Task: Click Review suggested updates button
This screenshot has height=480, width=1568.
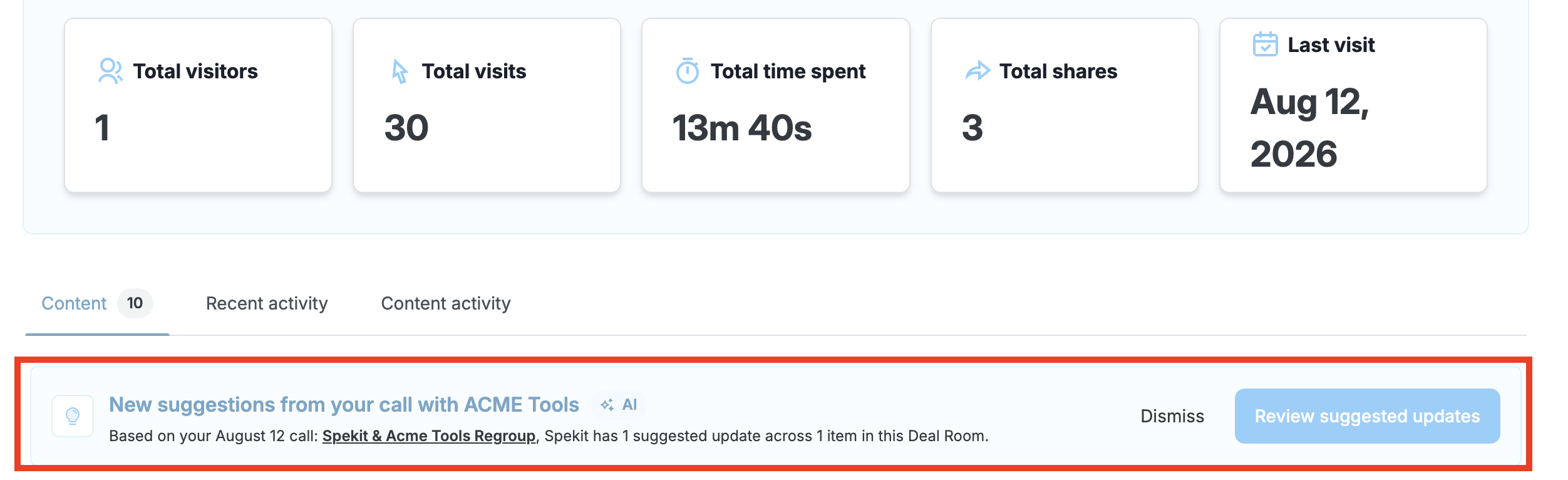Action: [1367, 416]
